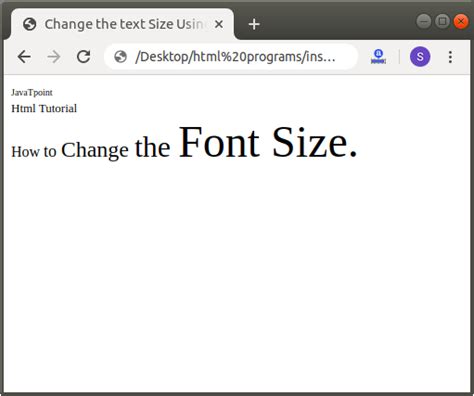Open a new tab with the plus button
This screenshot has width=474, height=396.
pos(254,24)
